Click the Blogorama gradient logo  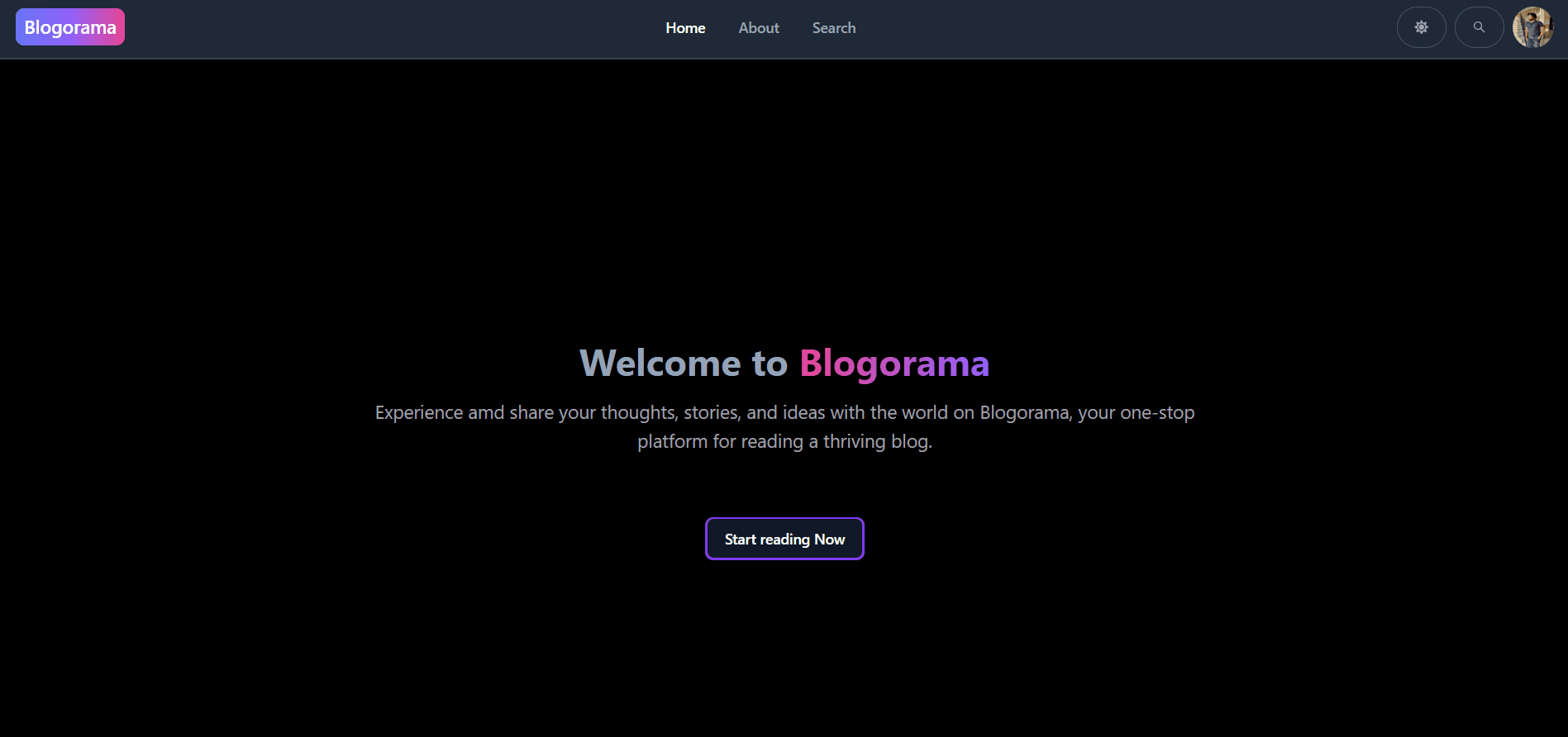click(70, 27)
